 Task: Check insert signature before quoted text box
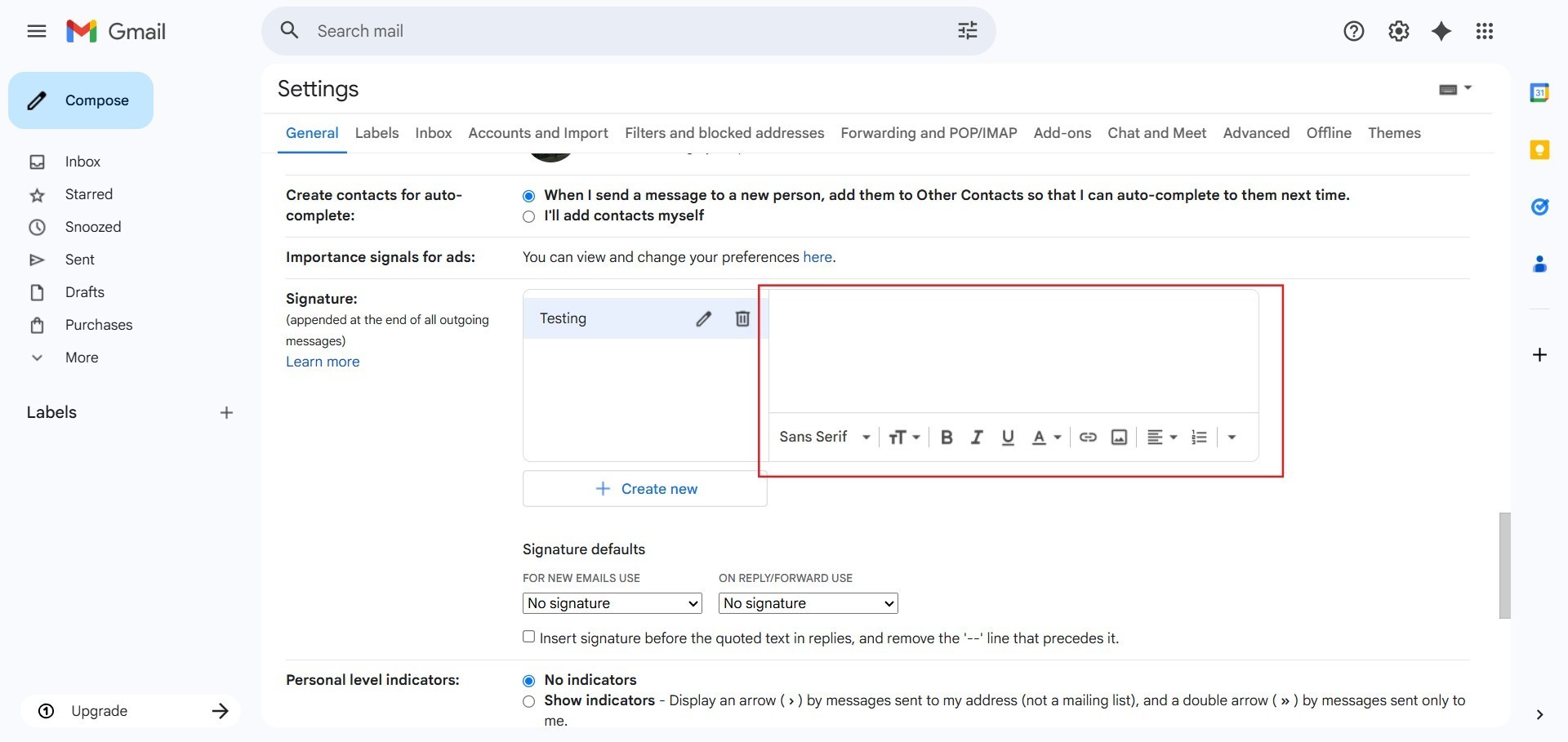[529, 637]
